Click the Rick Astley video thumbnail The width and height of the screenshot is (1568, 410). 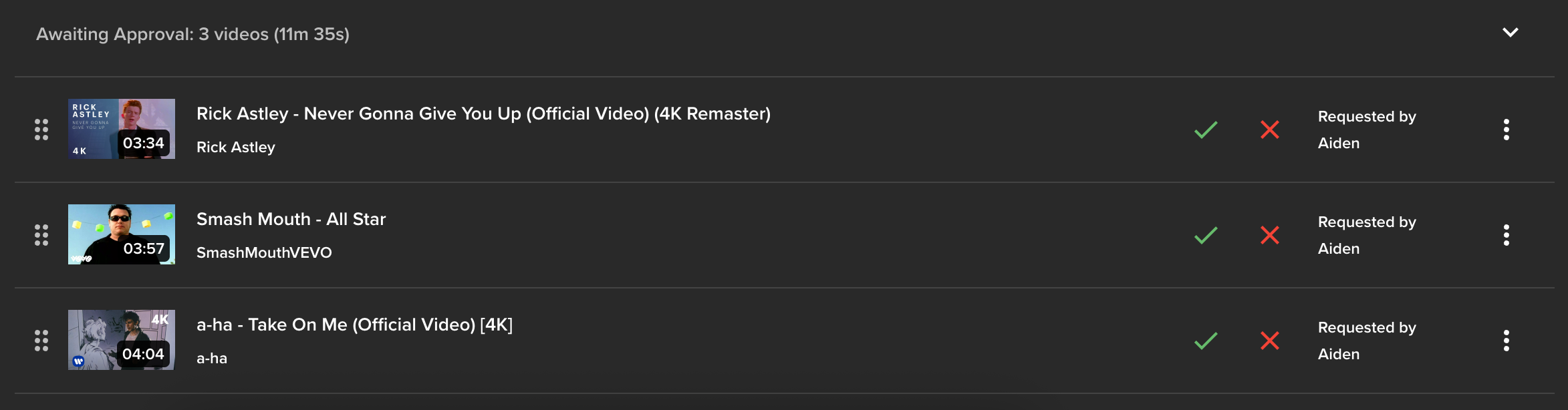122,129
